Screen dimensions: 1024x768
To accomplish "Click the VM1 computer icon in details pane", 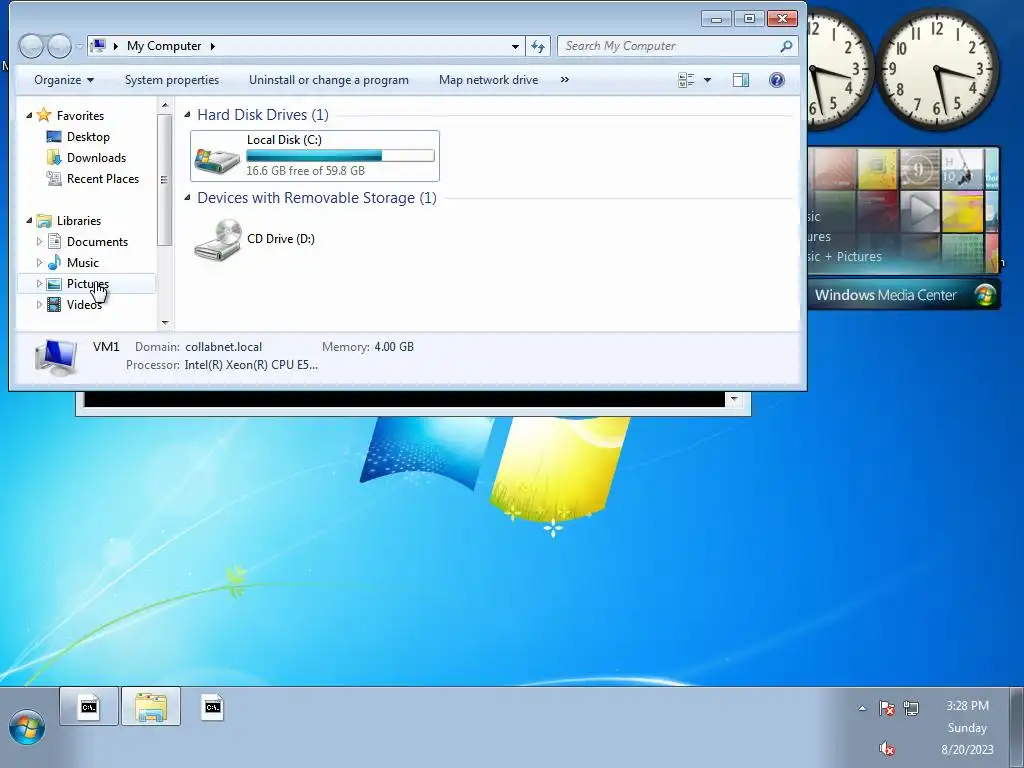I will [56, 357].
